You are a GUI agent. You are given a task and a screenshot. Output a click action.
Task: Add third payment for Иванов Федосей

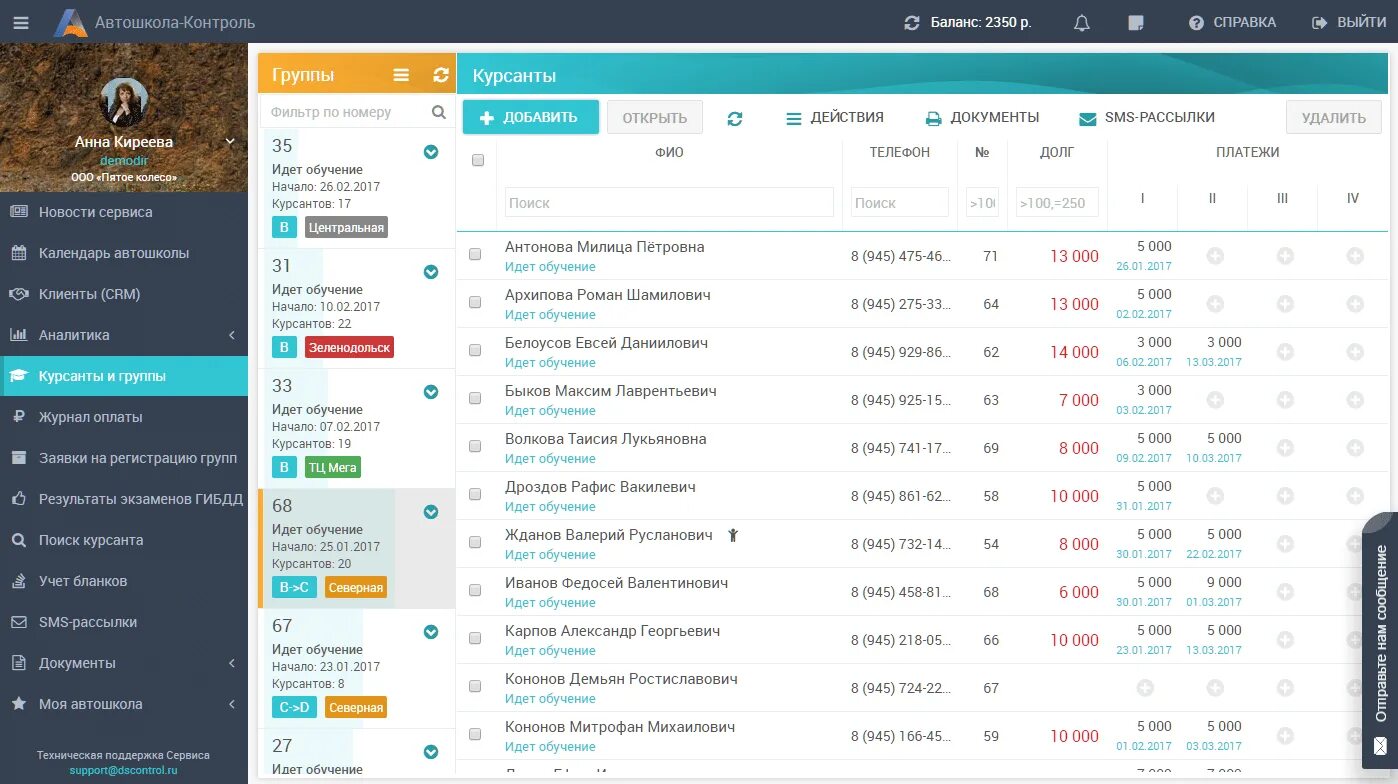click(1285, 592)
